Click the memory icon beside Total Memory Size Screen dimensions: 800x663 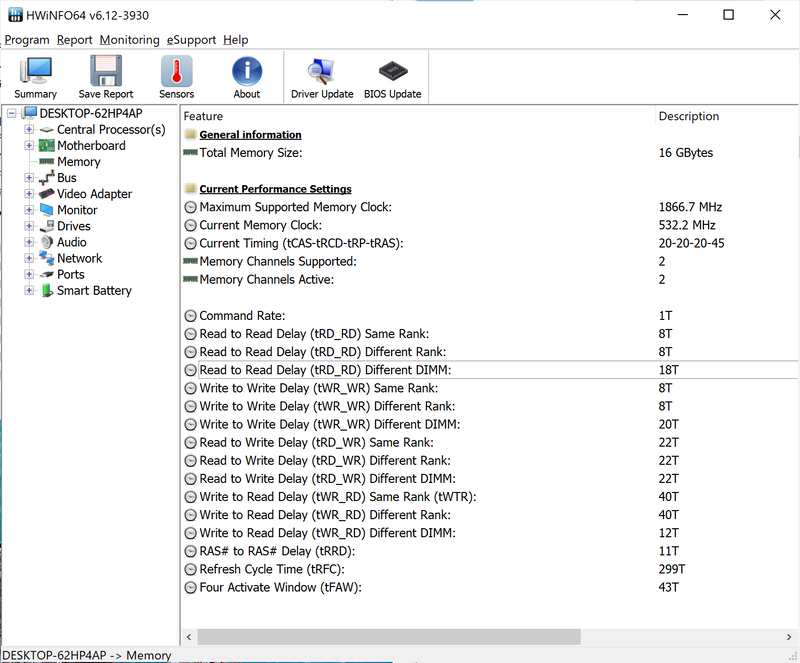pos(190,152)
